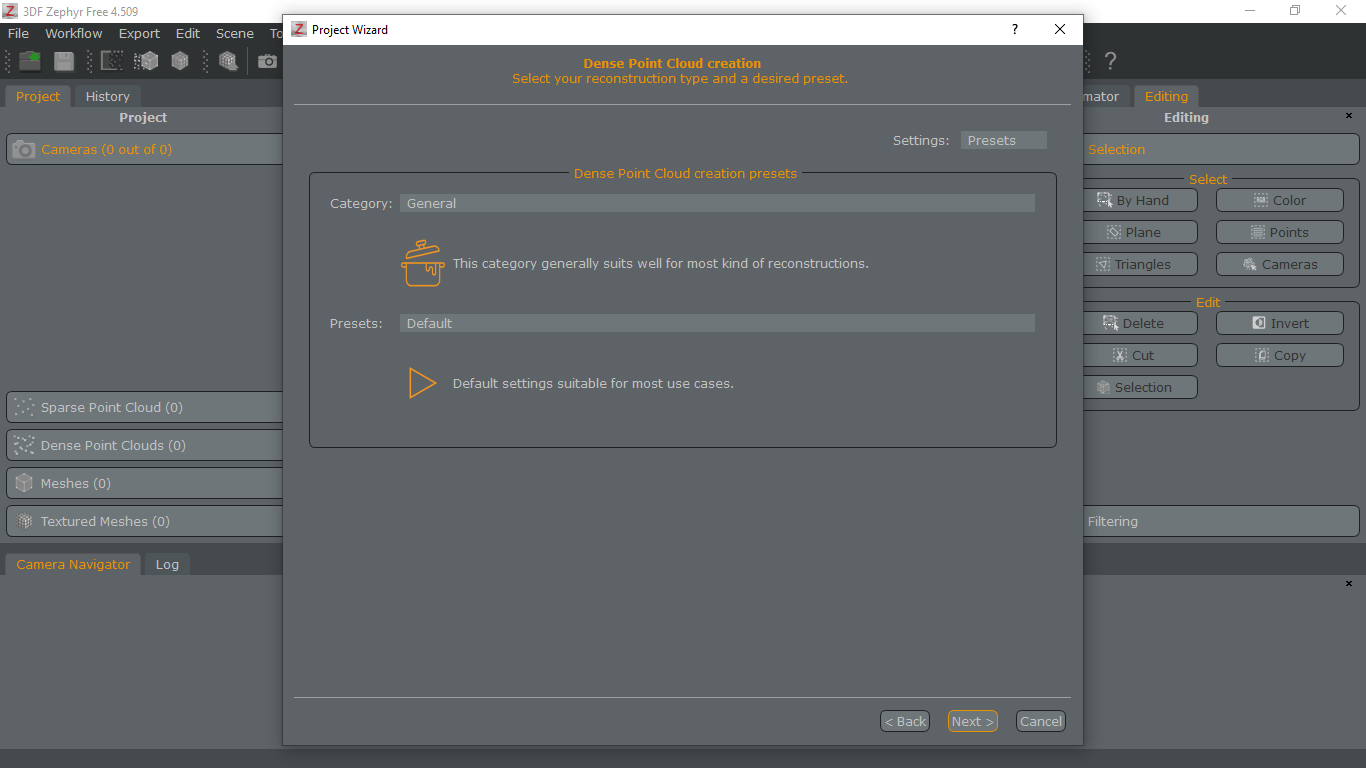
Task: Click the cooking pot category icon in wizard
Action: pos(423,263)
